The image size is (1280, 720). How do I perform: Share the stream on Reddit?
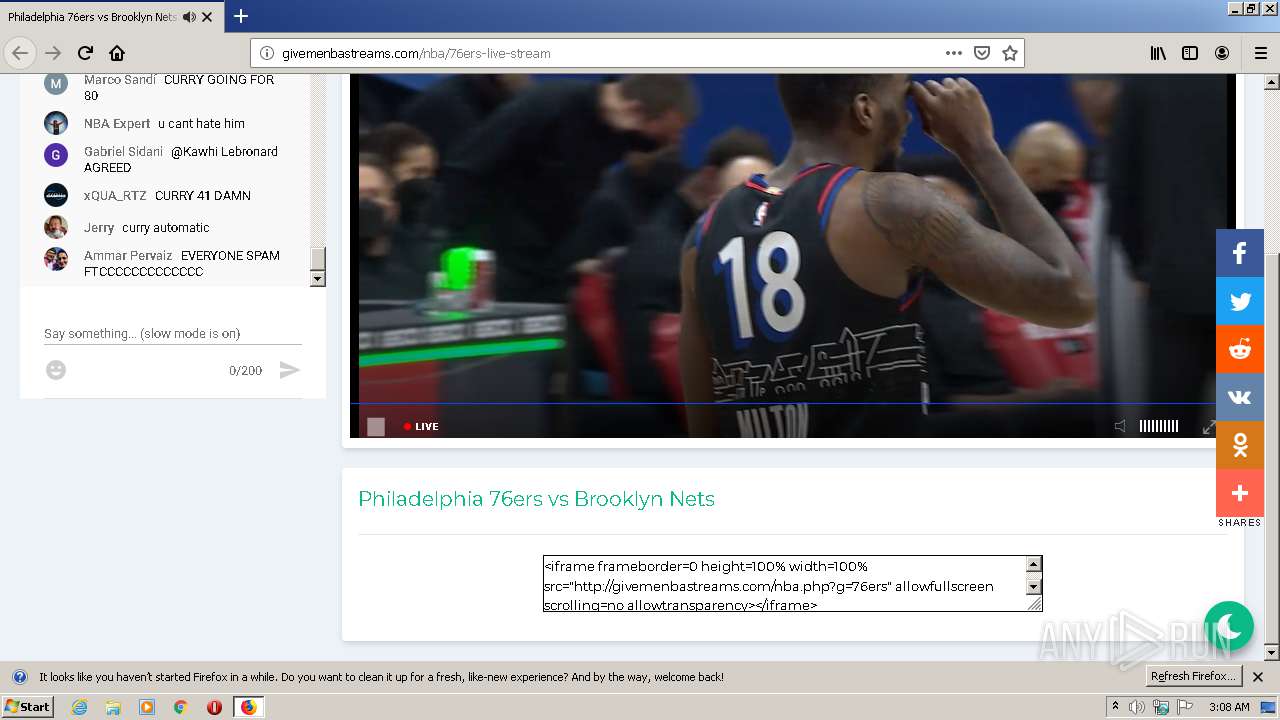(x=1239, y=349)
